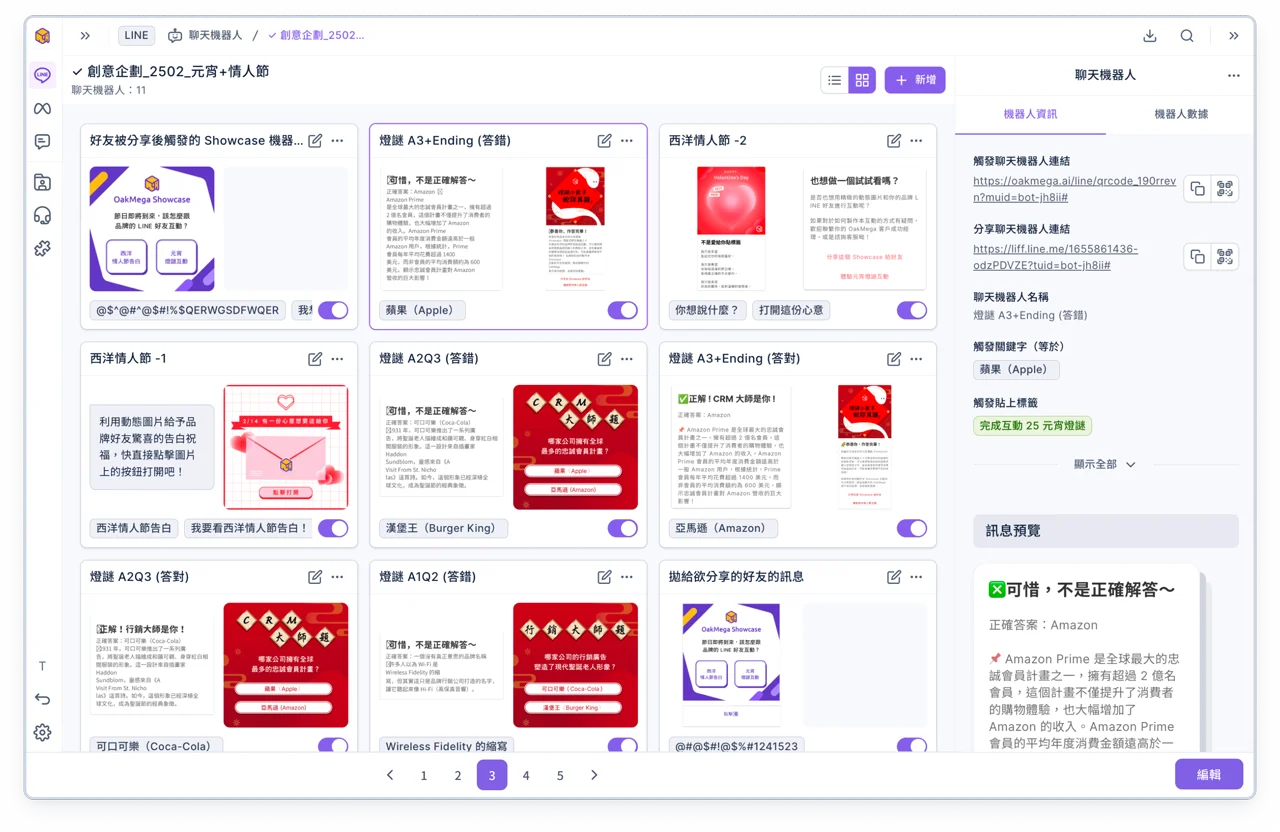Open more options on 好友被分享後觸發的 Showcase card
Image resolution: width=1280 pixels, height=832 pixels.
pos(338,141)
